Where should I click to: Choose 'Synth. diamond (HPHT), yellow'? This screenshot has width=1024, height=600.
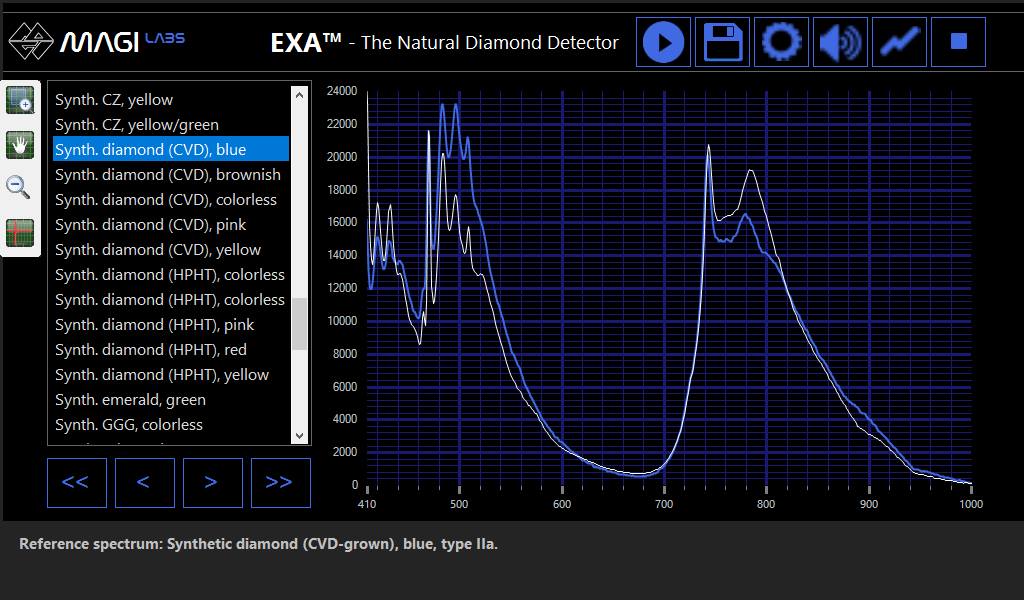[x=170, y=374]
